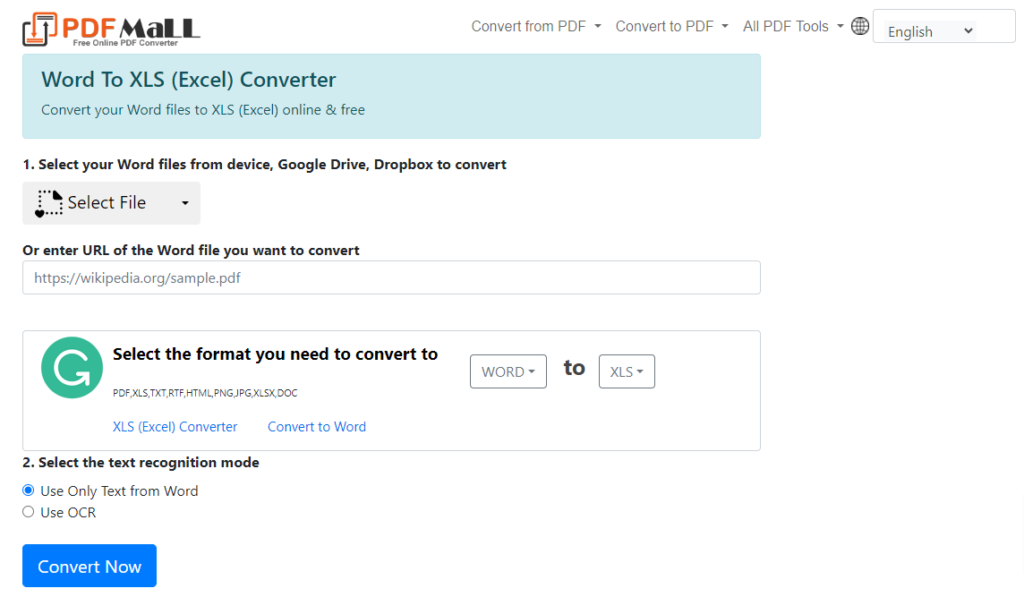Open the WORD source format dropdown
Screen dimensions: 1024x597
tap(508, 371)
